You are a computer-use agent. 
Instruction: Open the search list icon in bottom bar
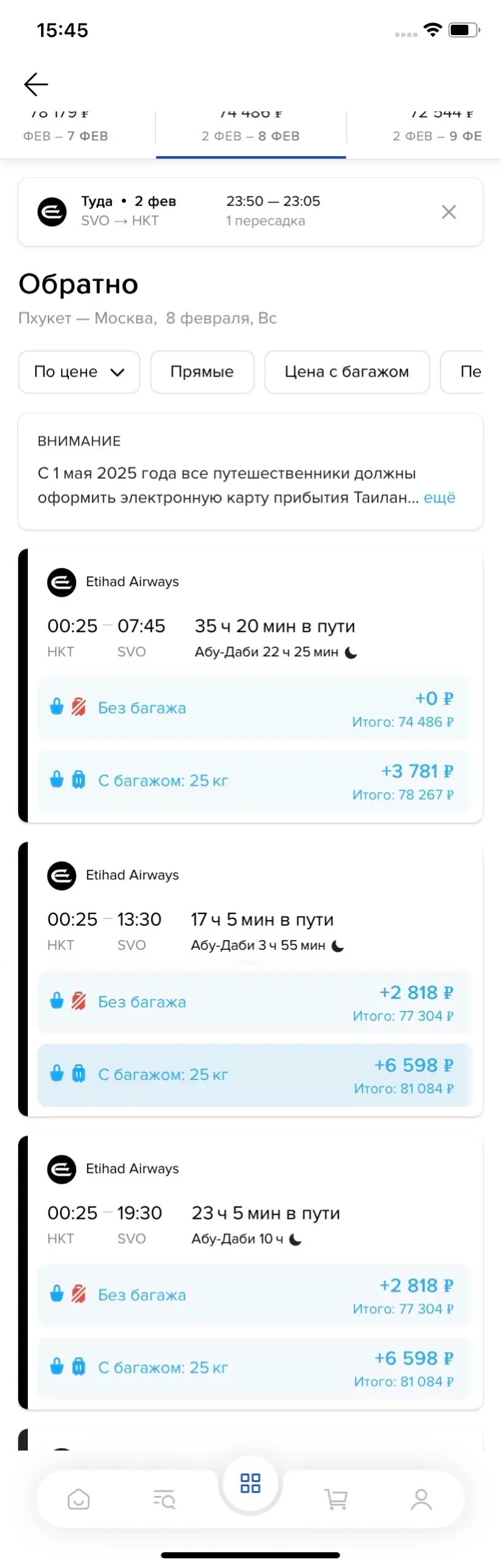coord(164,1498)
